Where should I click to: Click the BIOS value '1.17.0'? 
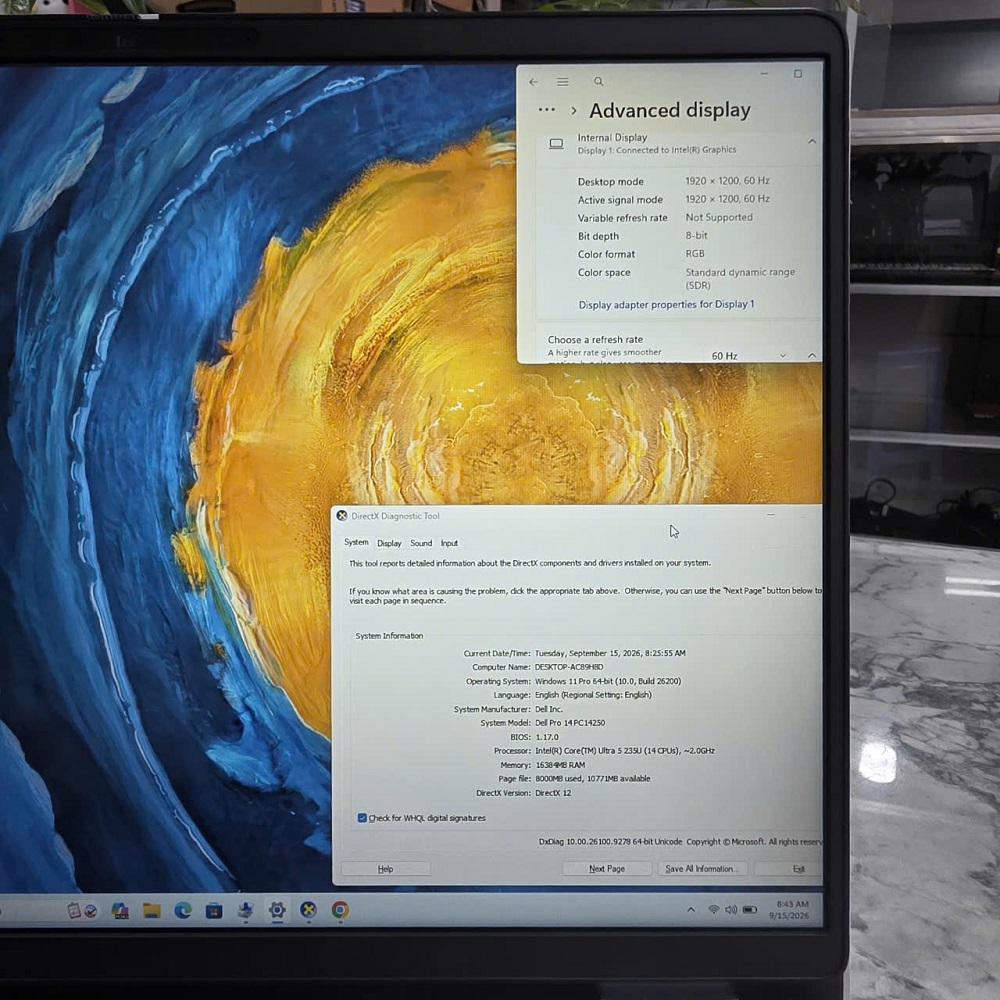click(x=547, y=737)
